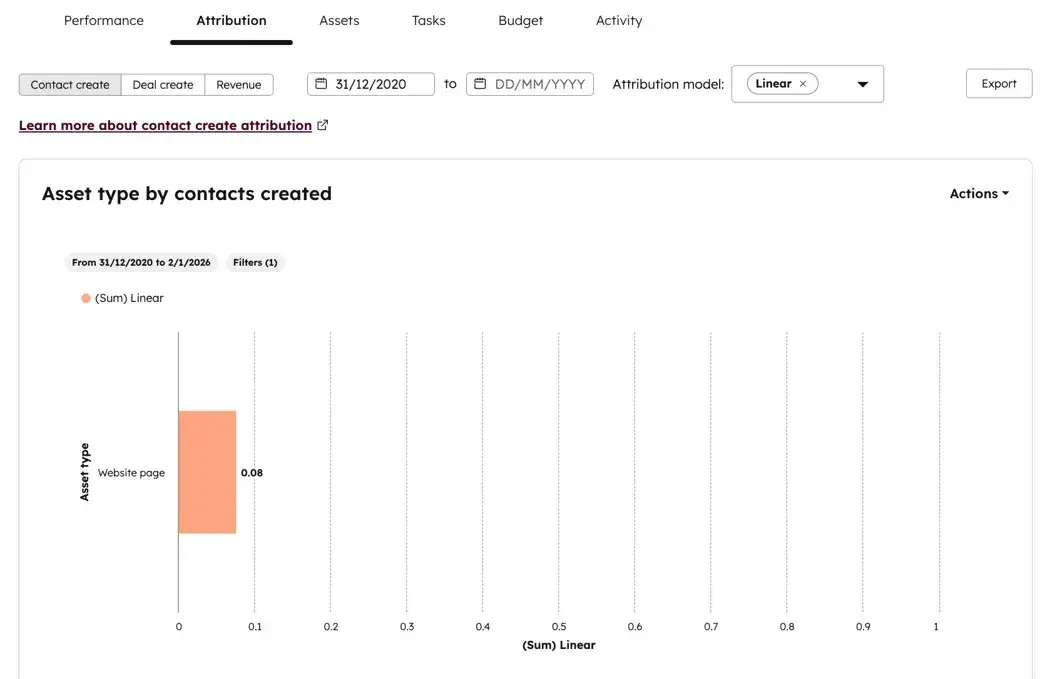The image size is (1050, 679).
Task: Open the Actions dropdown
Action: click(x=978, y=193)
